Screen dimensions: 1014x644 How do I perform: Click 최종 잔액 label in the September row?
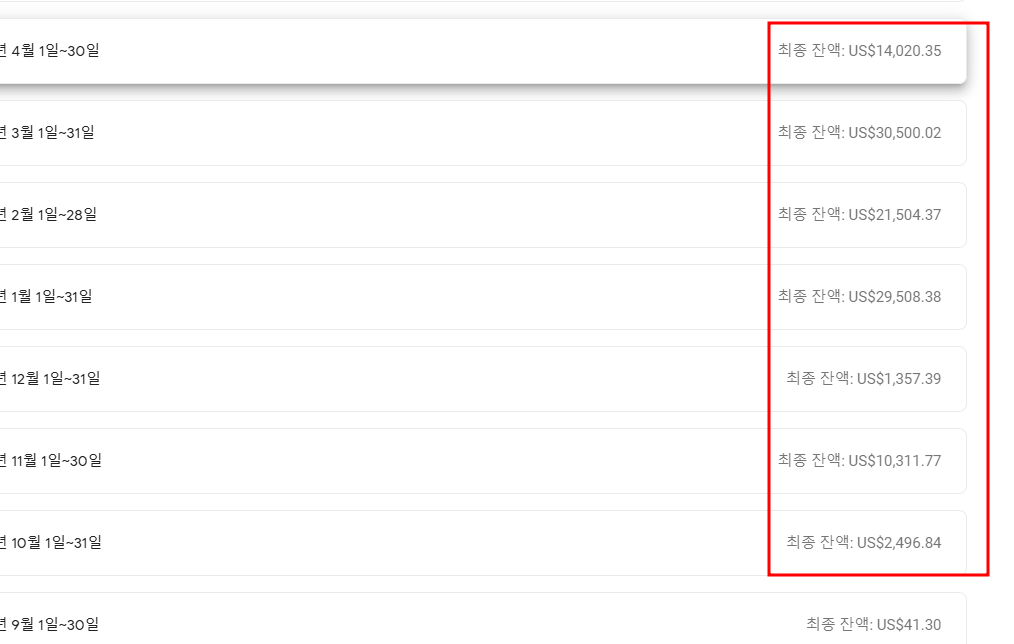(x=837, y=624)
